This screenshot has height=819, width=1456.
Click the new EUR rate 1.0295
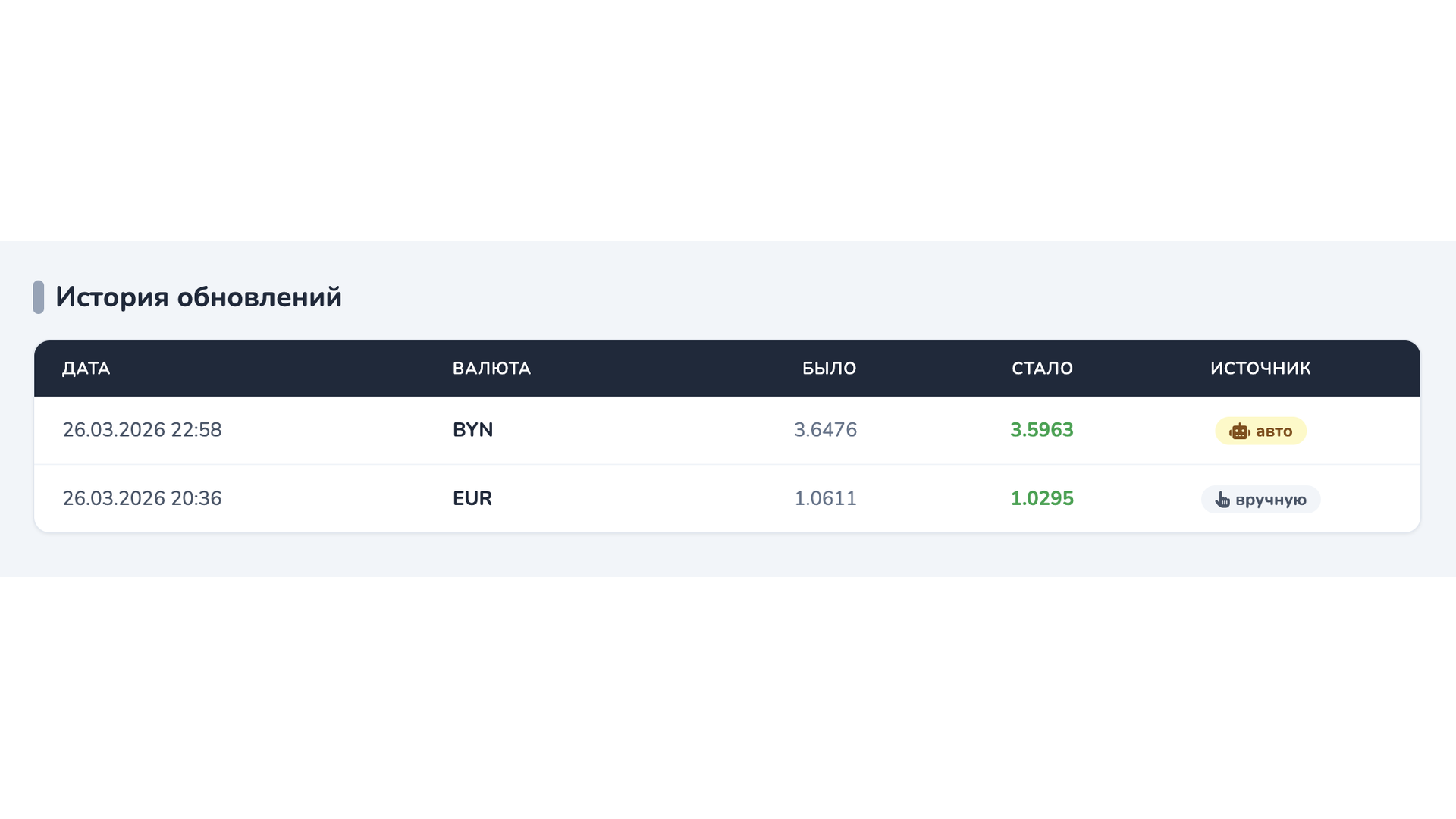pyautogui.click(x=1041, y=498)
